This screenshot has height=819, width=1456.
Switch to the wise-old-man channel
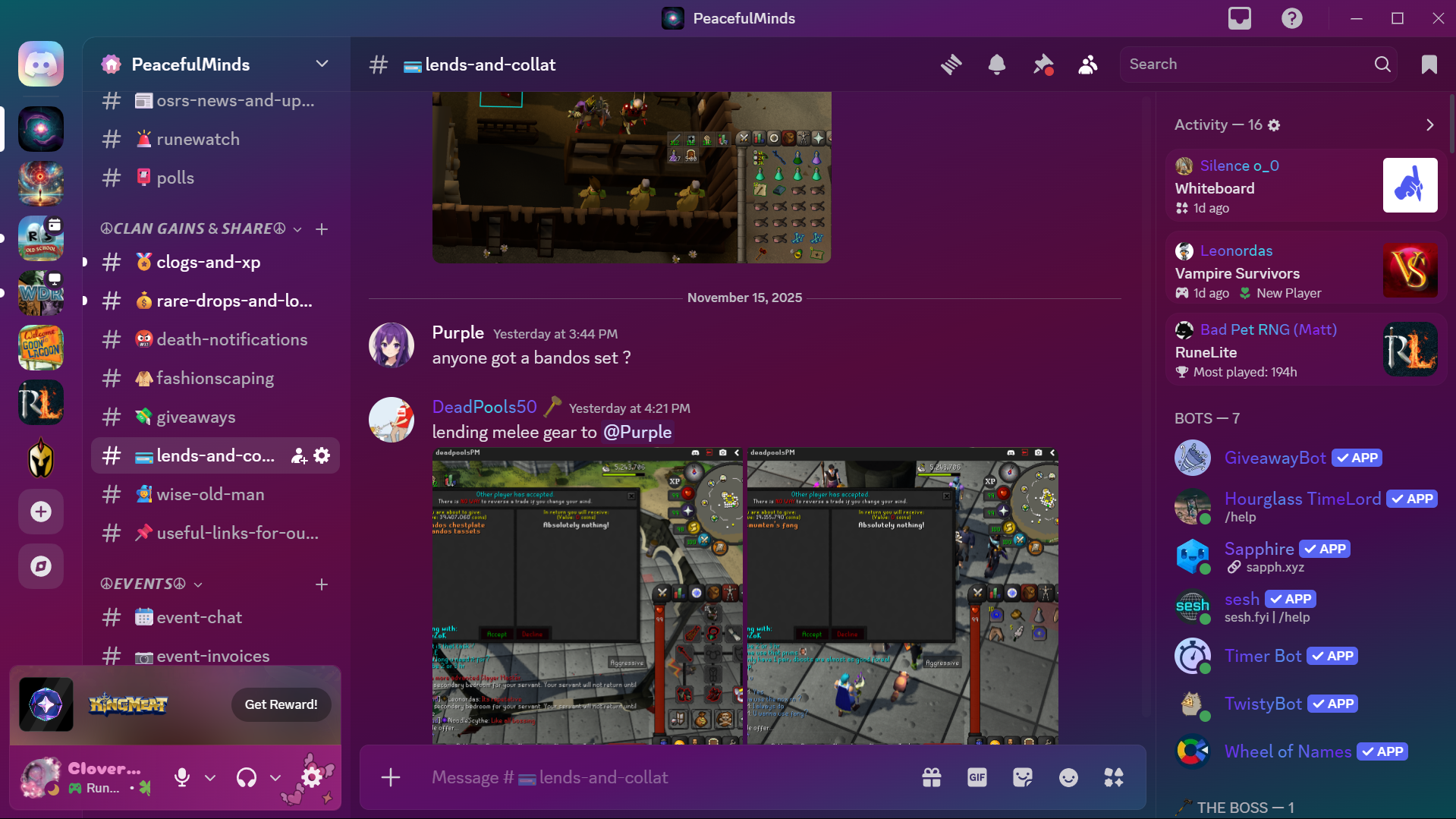(x=210, y=494)
